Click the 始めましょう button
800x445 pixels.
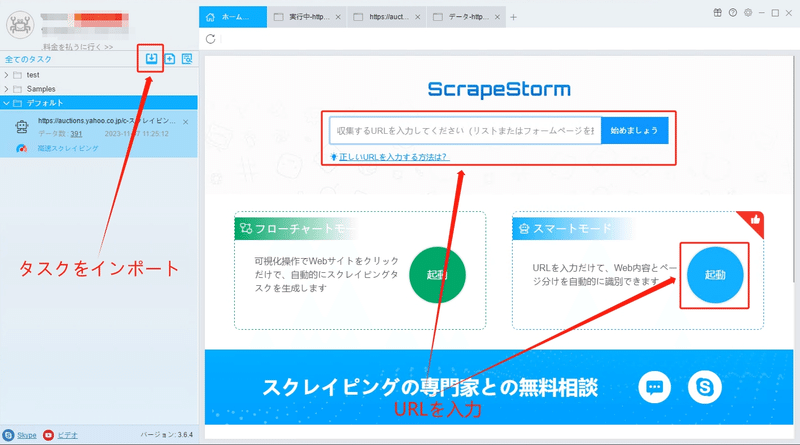pos(634,131)
